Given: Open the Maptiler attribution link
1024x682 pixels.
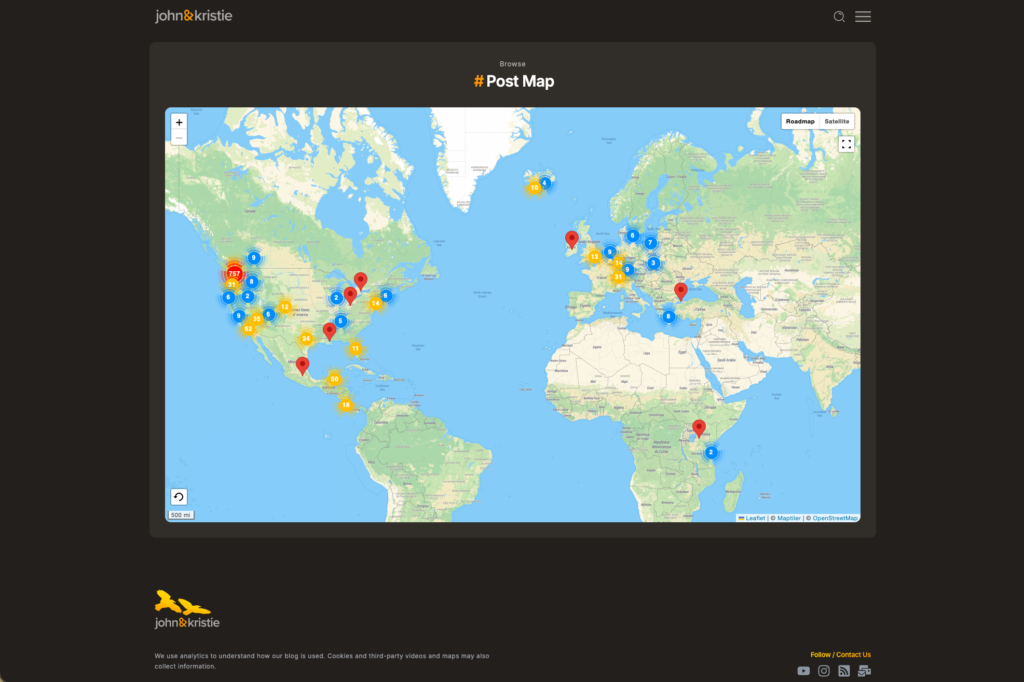Looking at the screenshot, I should 789,518.
